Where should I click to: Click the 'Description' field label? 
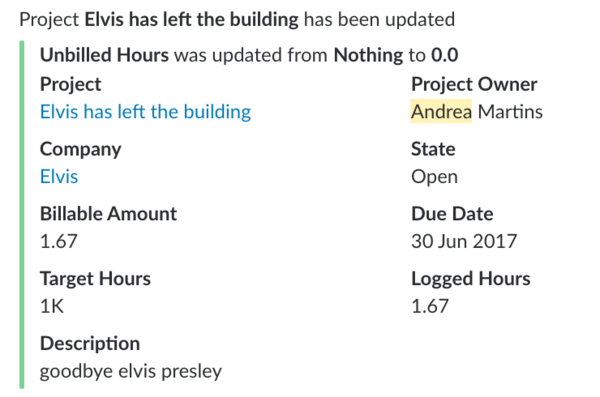90,343
